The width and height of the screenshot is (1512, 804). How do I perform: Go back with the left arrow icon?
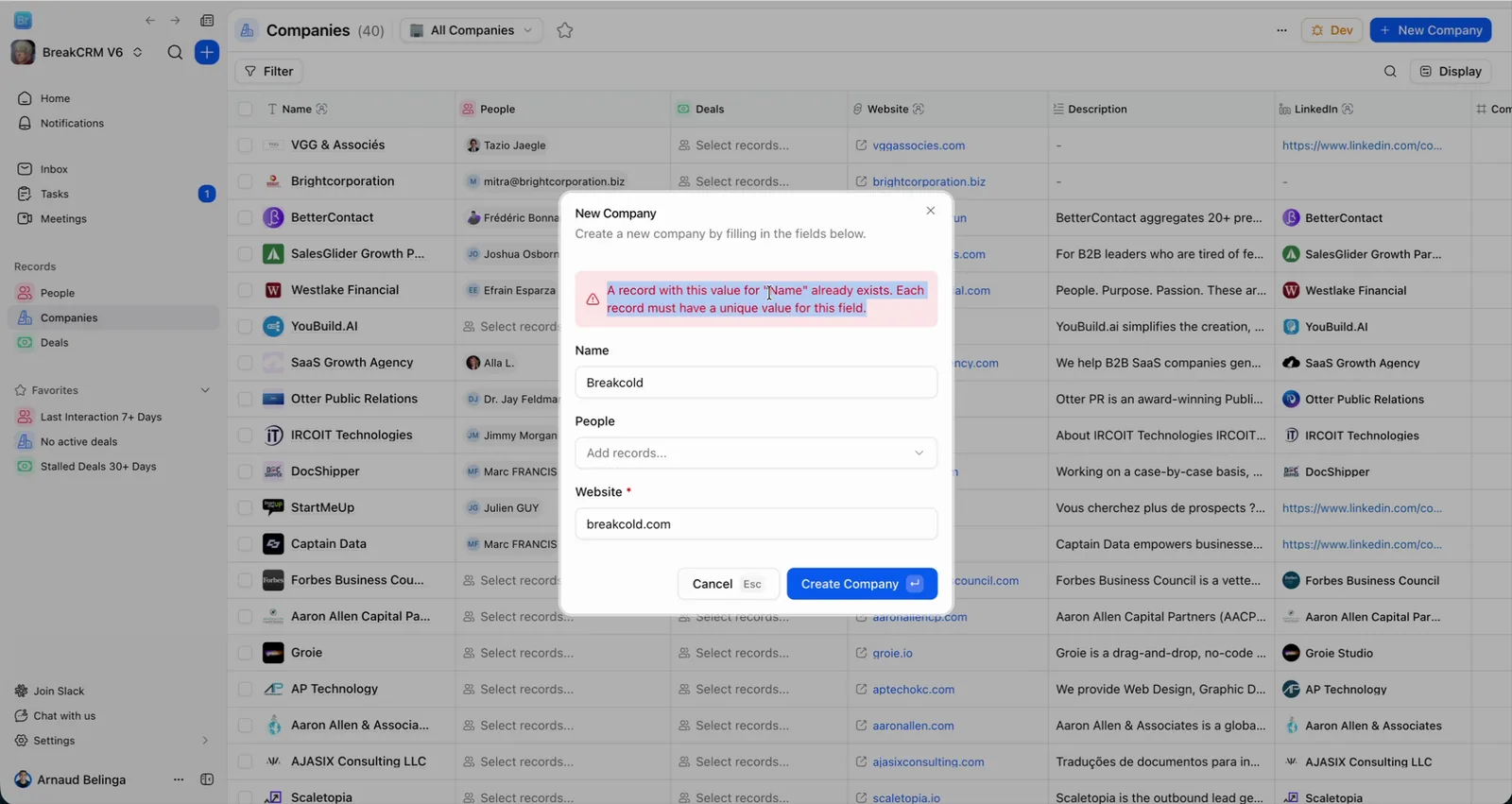[150, 21]
